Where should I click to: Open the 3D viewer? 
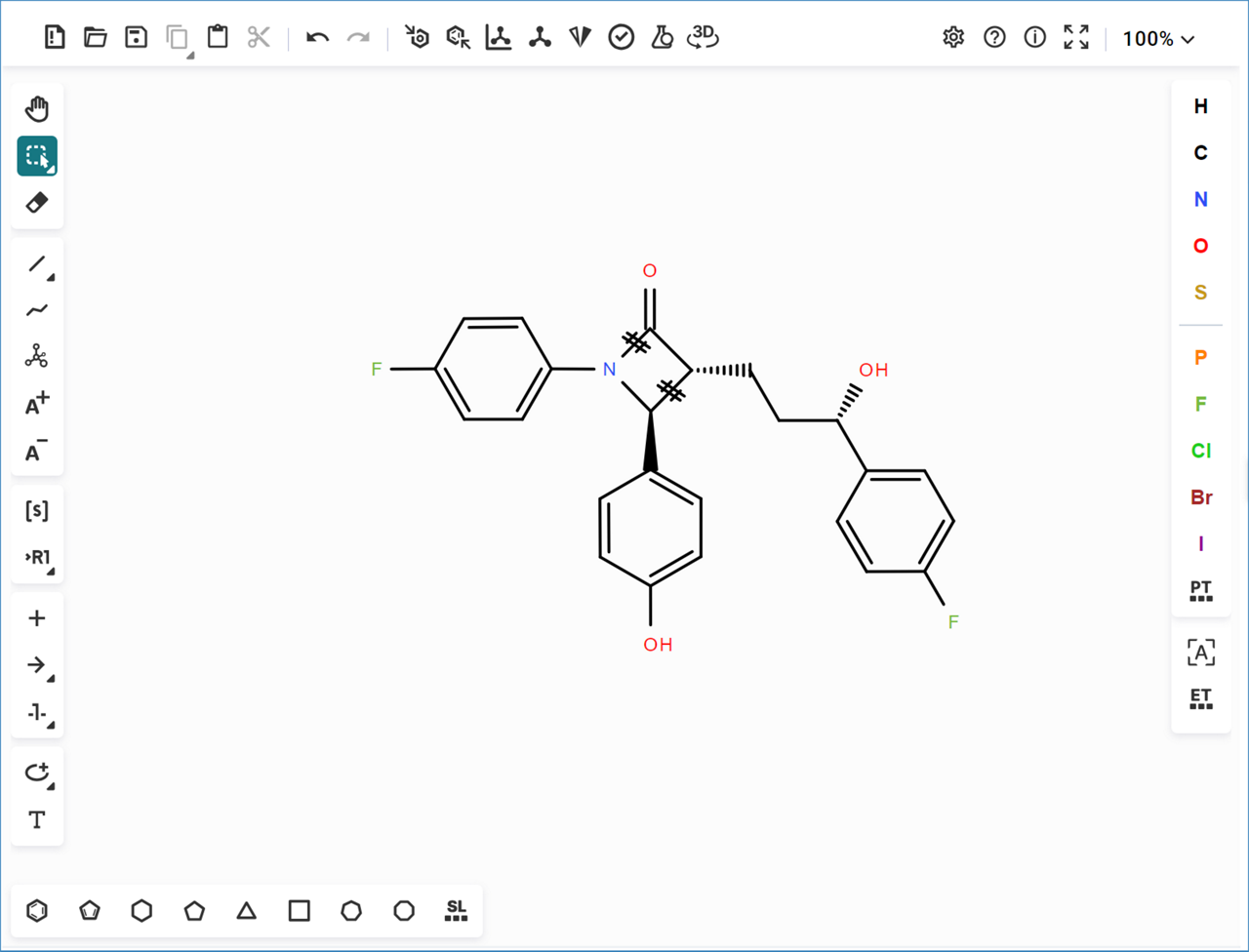(703, 38)
